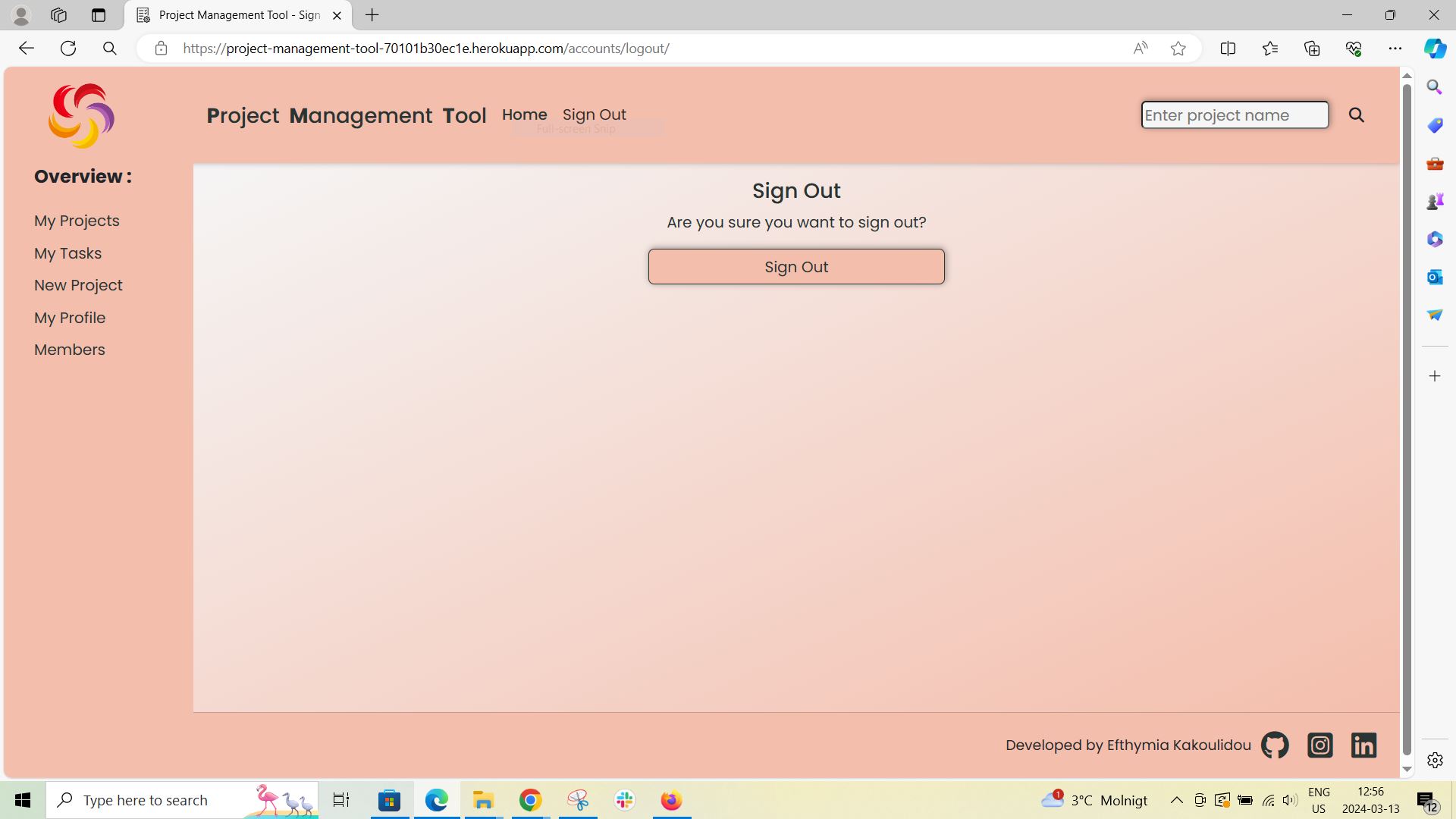Image resolution: width=1456 pixels, height=819 pixels.
Task: Open Snipping Tool from the taskbar
Action: [577, 799]
